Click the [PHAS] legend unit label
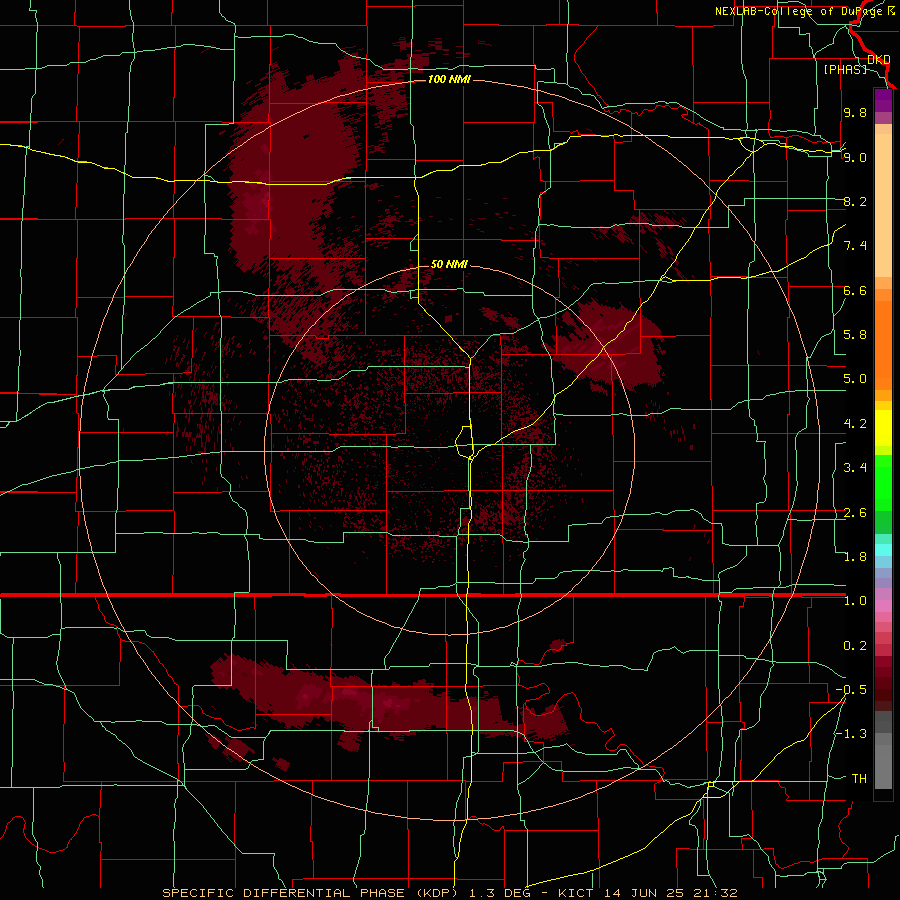 pyautogui.click(x=845, y=69)
